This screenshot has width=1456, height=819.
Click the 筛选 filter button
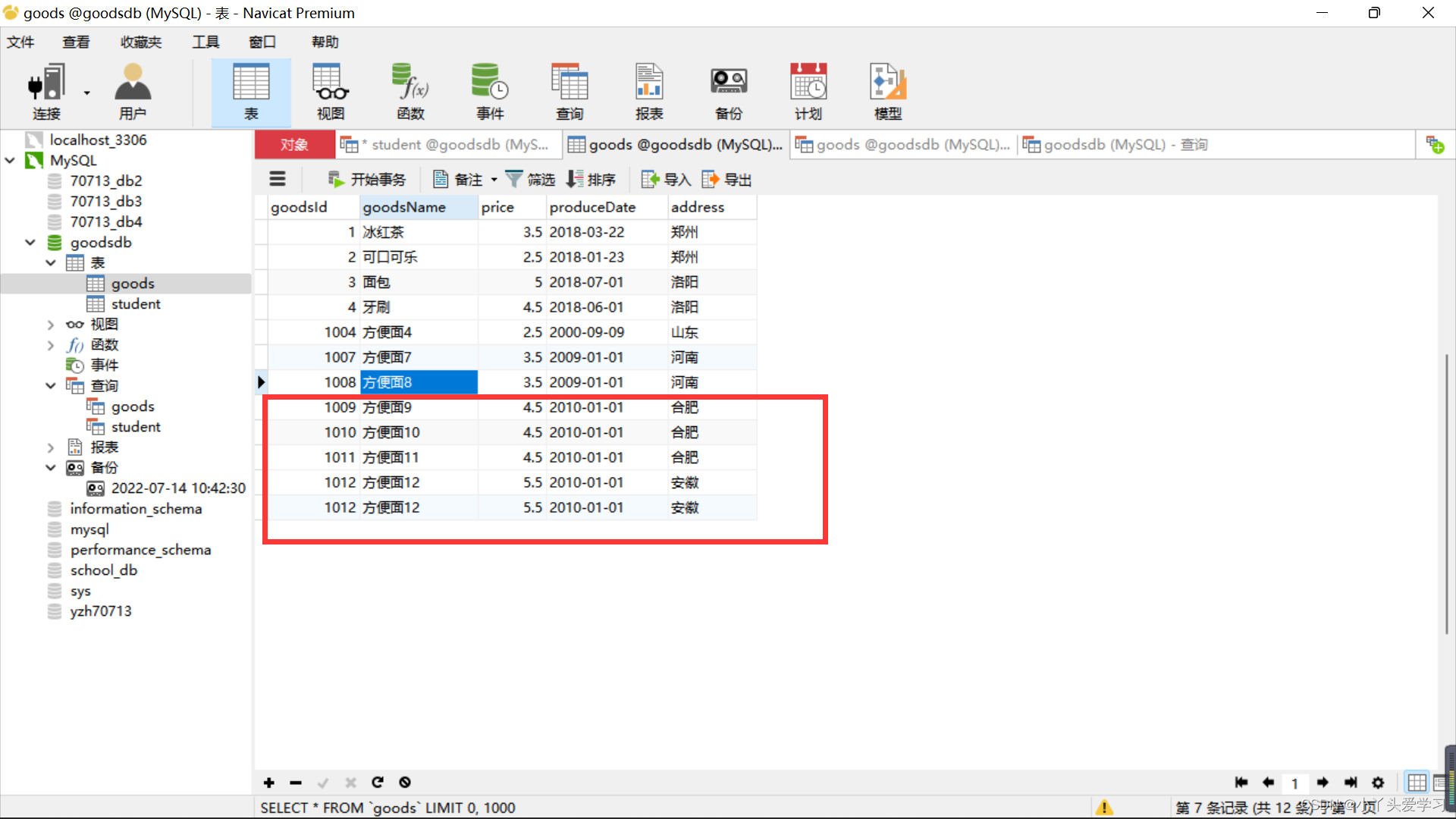click(530, 180)
